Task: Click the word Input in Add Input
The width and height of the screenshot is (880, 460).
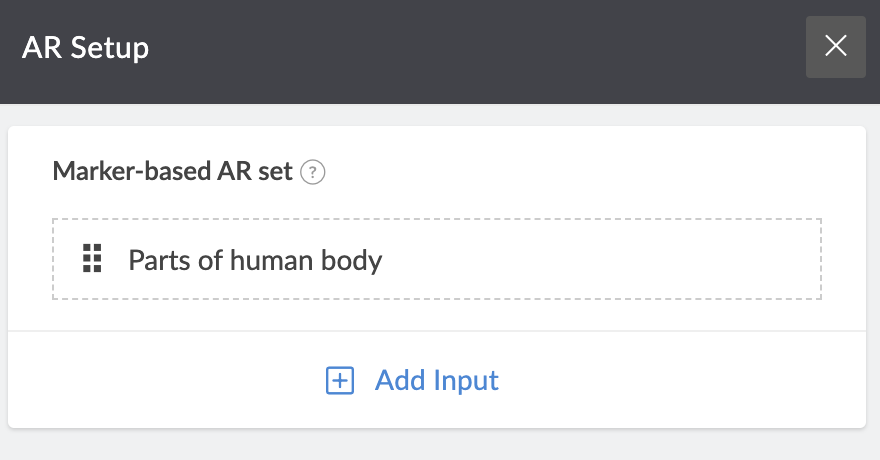Action: point(466,382)
